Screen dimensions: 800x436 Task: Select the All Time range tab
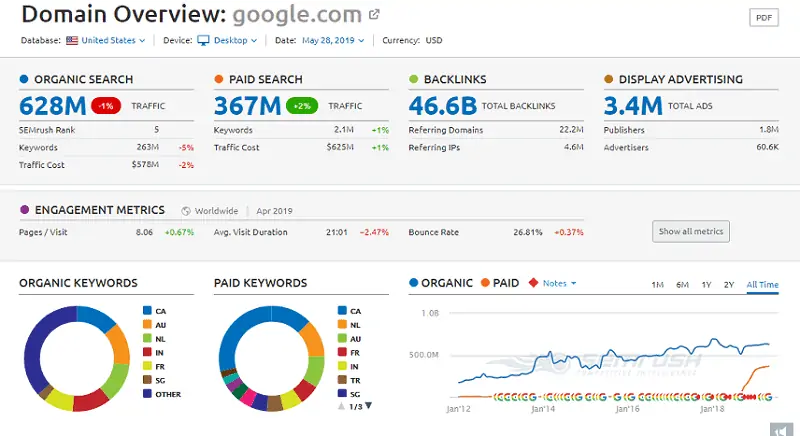762,285
